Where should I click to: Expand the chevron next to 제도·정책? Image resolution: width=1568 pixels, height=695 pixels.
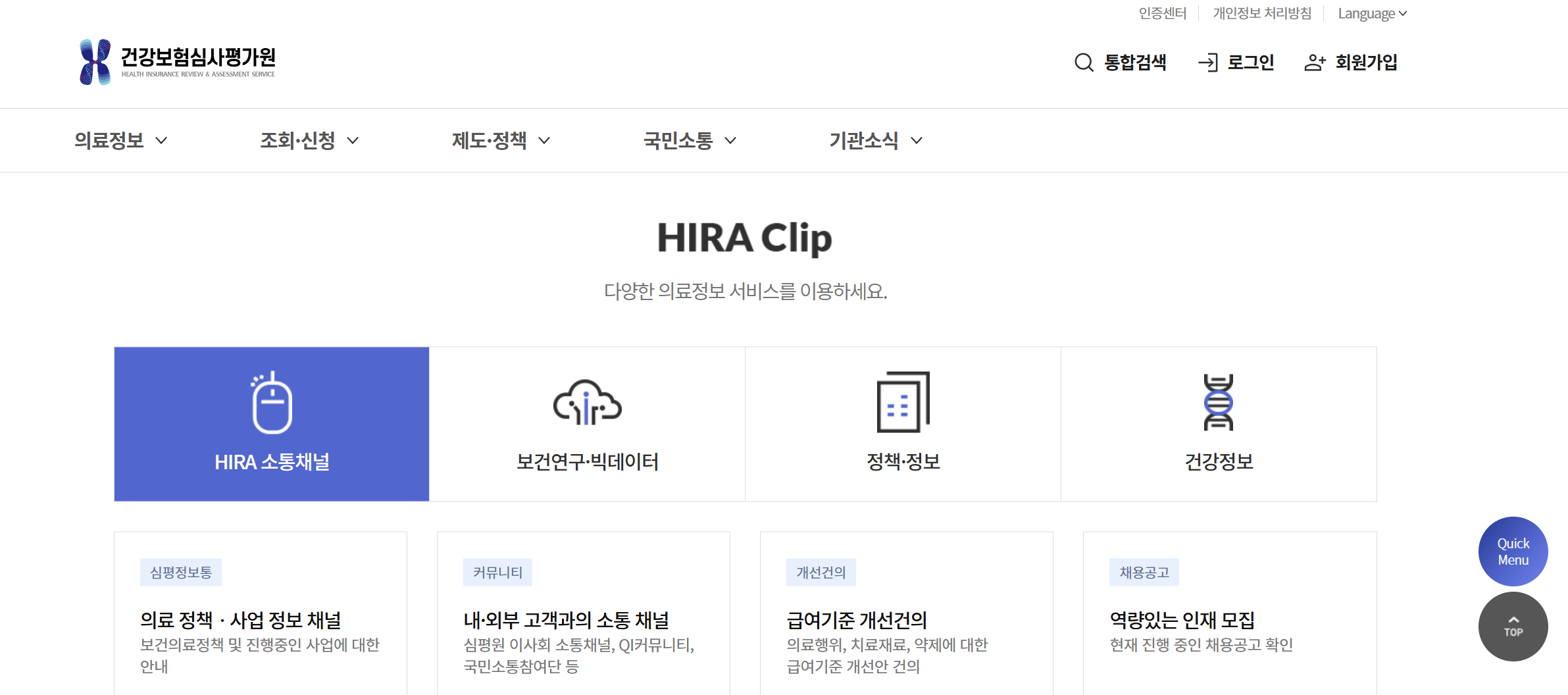(x=544, y=140)
